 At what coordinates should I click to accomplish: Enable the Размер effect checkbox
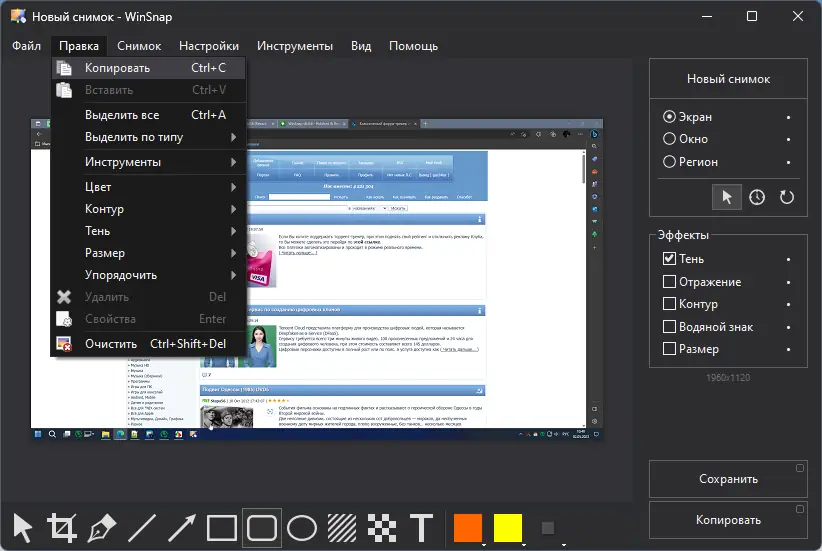coord(669,349)
